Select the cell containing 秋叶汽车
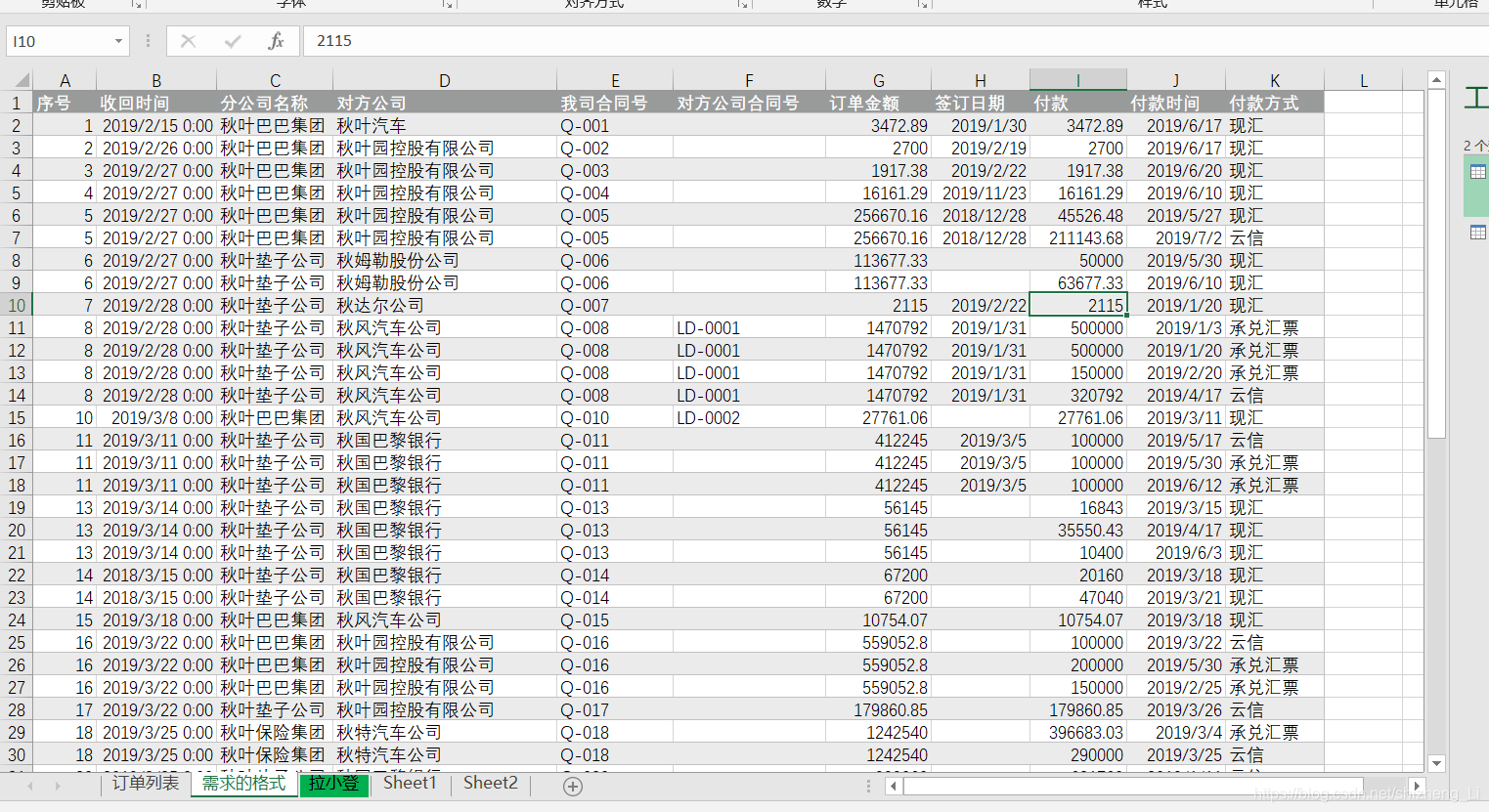 point(445,125)
